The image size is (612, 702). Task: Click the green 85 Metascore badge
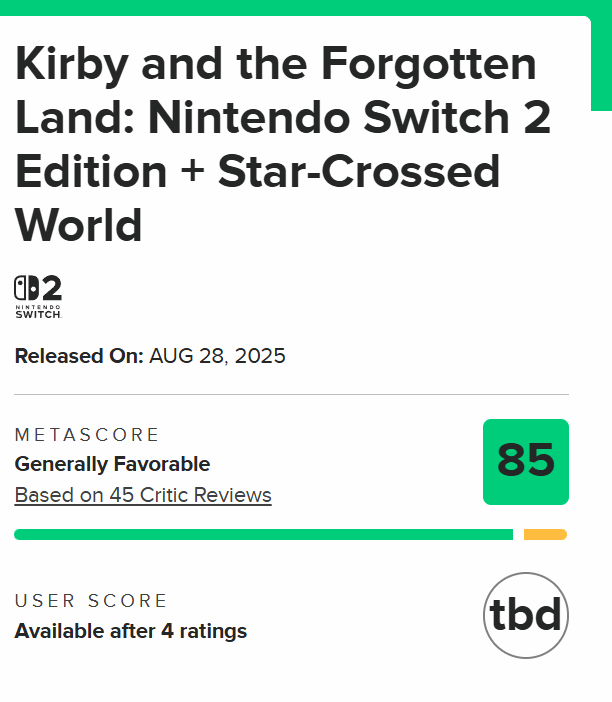525,461
